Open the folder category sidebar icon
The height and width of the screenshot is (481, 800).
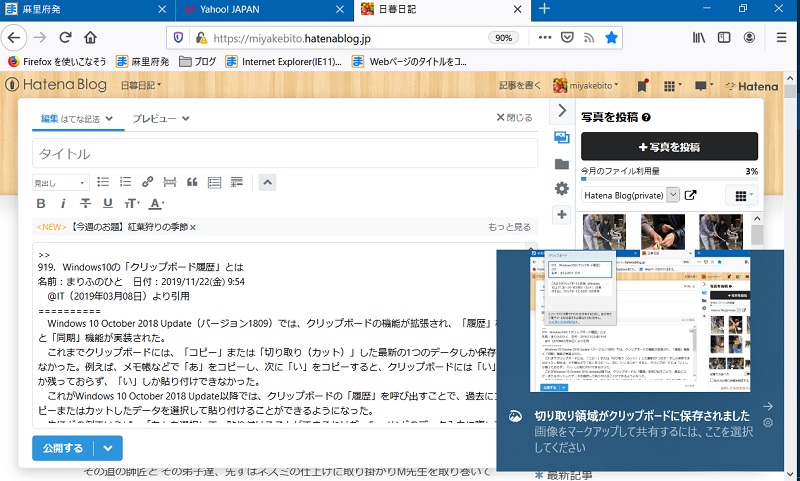pyautogui.click(x=562, y=164)
